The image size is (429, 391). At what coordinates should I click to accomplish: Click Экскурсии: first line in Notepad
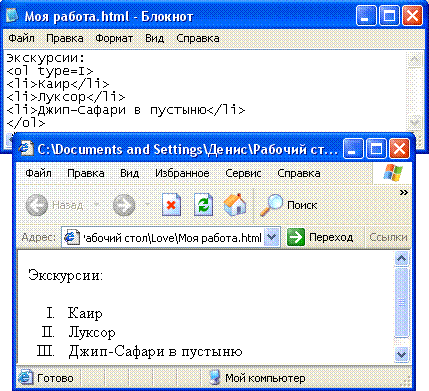click(x=46, y=58)
